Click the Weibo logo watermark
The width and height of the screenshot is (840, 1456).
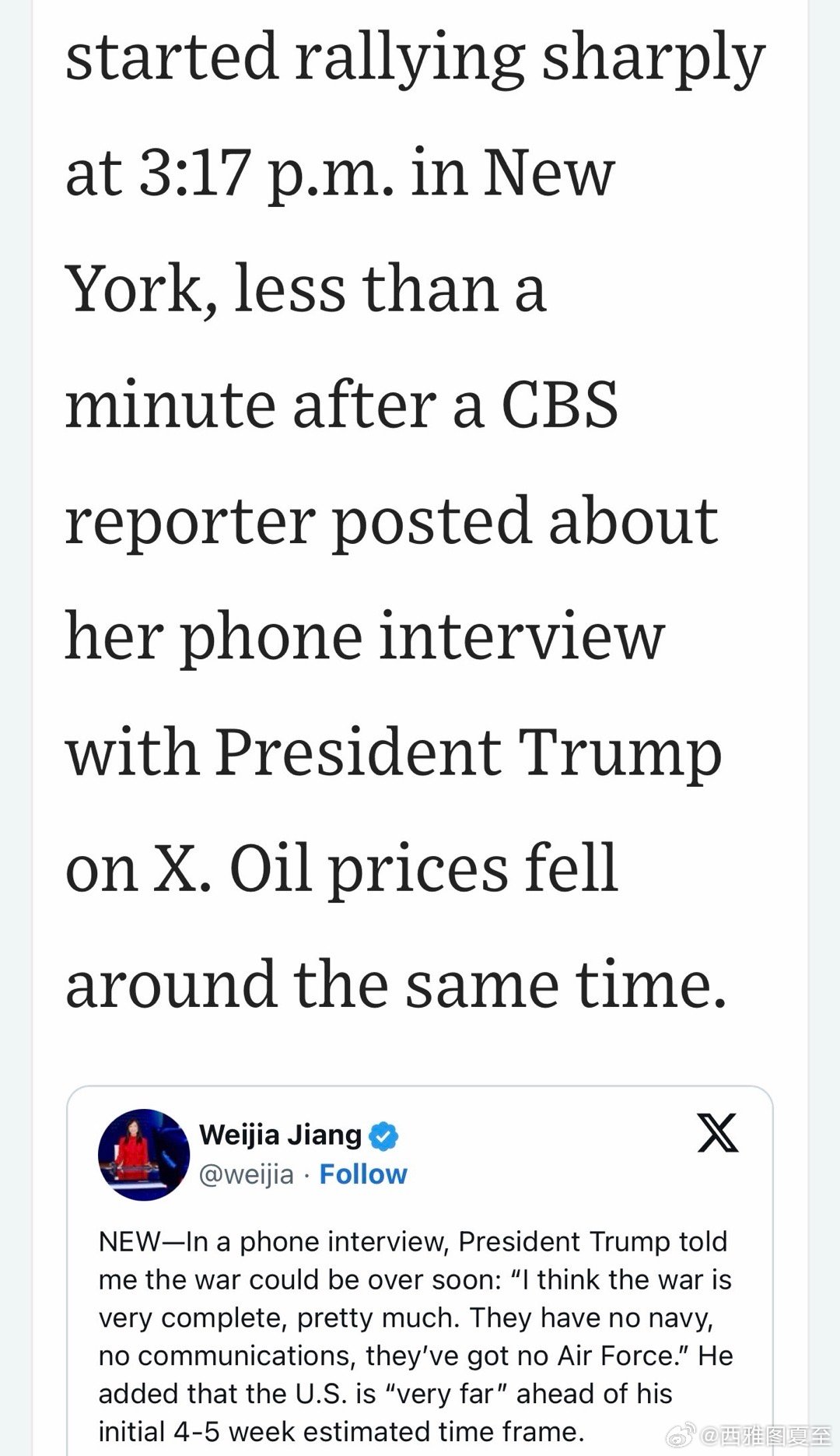tap(681, 1434)
